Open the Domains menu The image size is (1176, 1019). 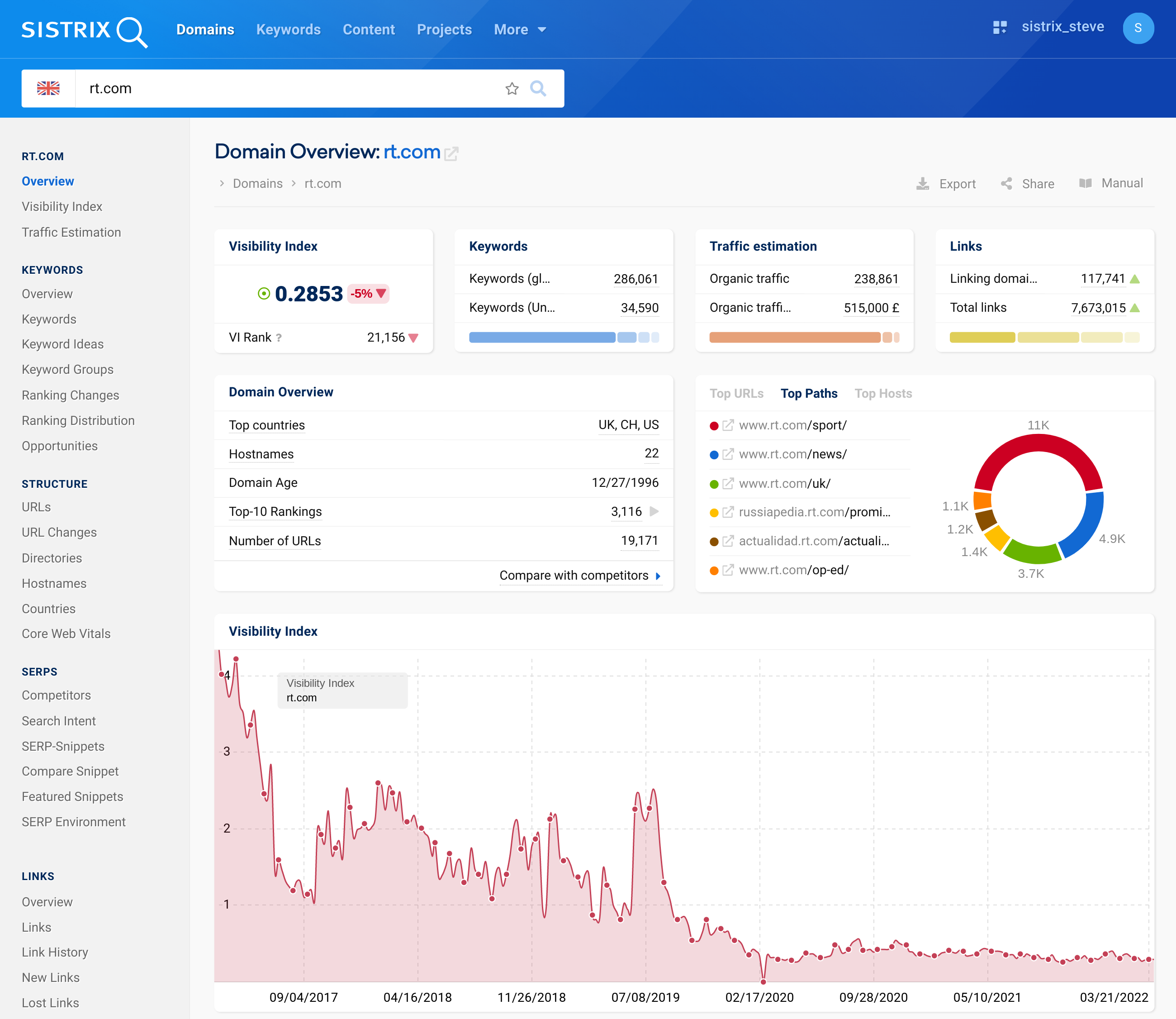205,29
